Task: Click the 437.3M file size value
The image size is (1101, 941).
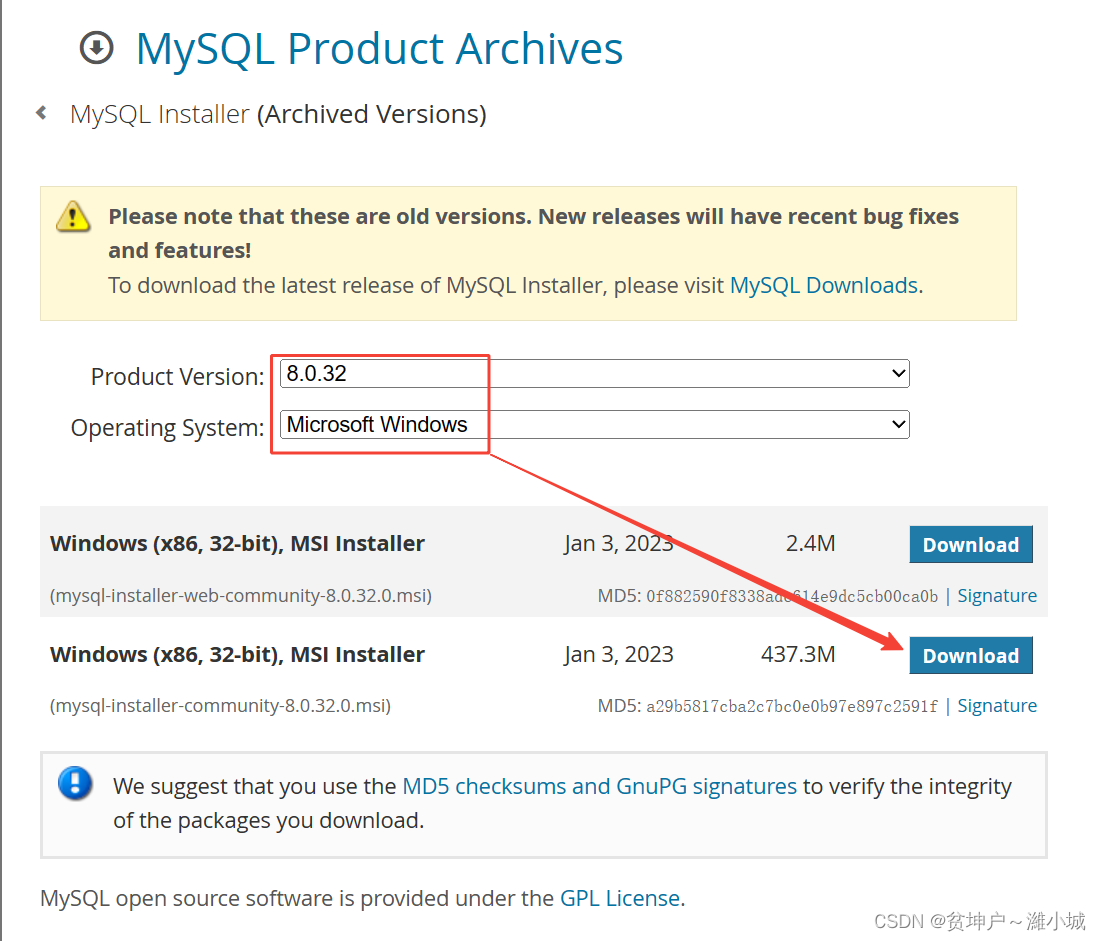Action: pyautogui.click(x=798, y=654)
